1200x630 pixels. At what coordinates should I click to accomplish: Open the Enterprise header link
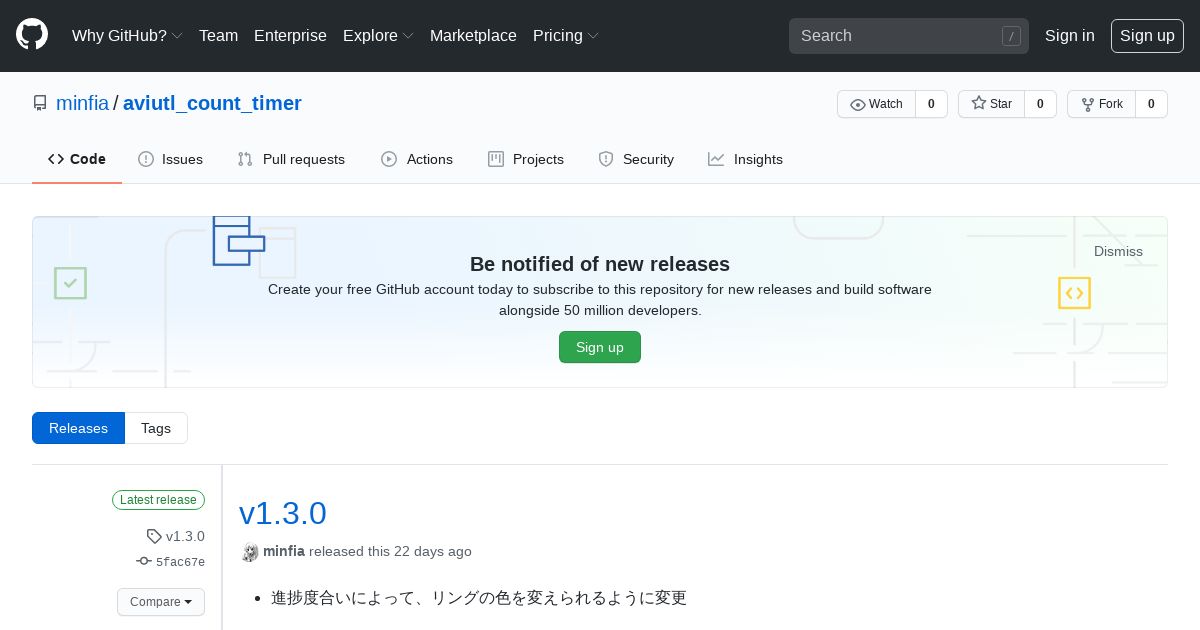coord(290,35)
